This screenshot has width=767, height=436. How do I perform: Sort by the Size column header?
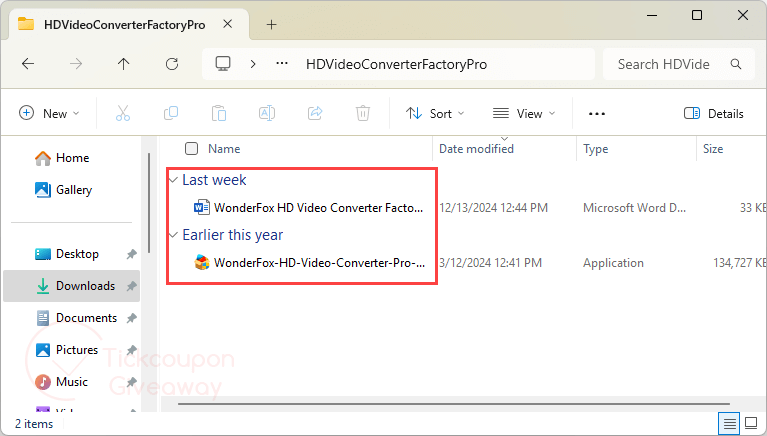click(713, 149)
